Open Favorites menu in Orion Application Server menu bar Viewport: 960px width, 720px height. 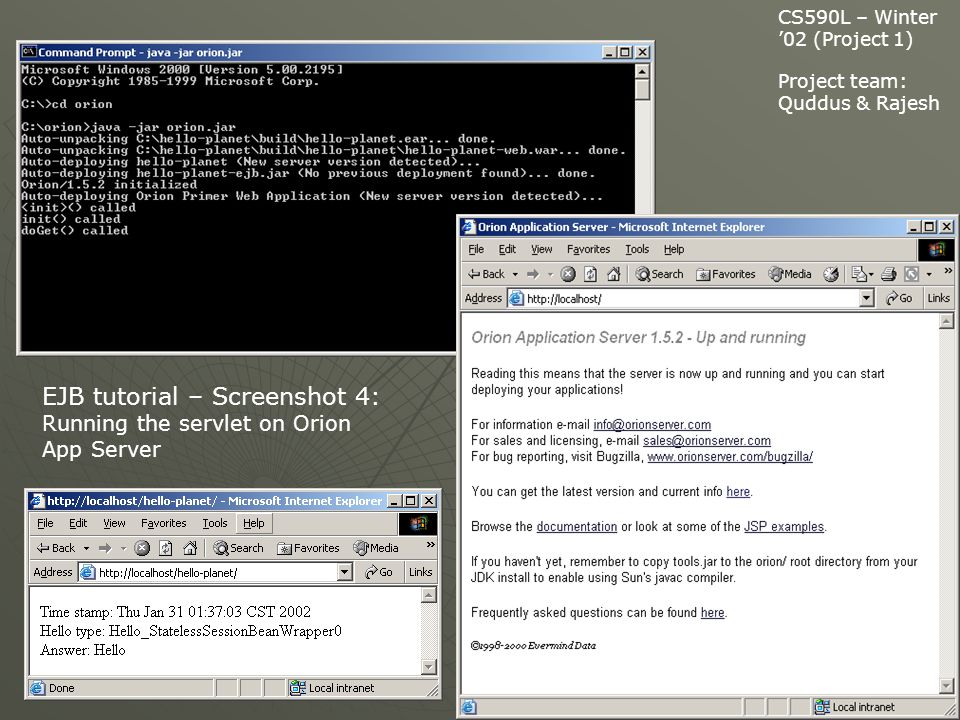[588, 249]
